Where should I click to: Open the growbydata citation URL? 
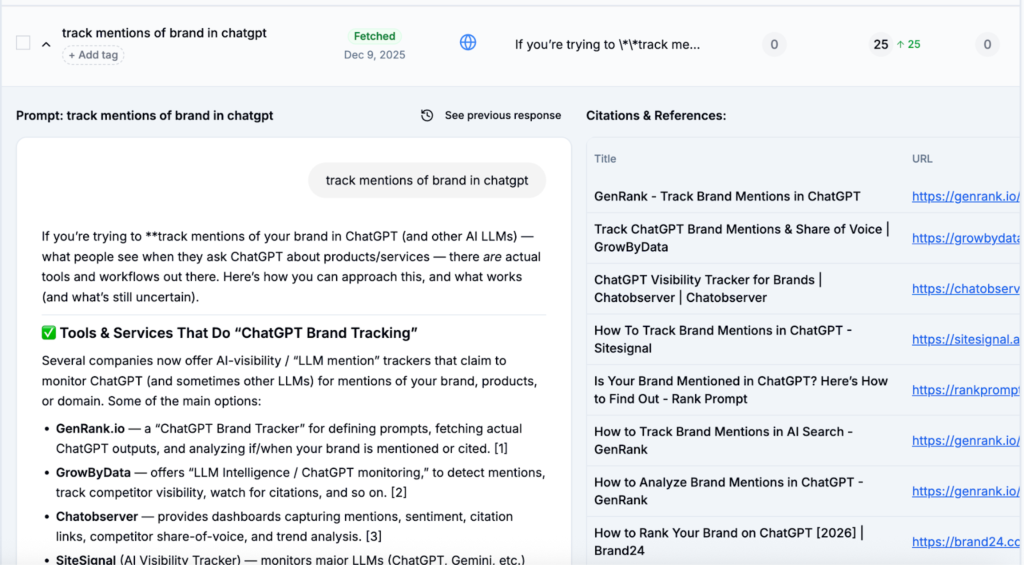click(x=965, y=238)
